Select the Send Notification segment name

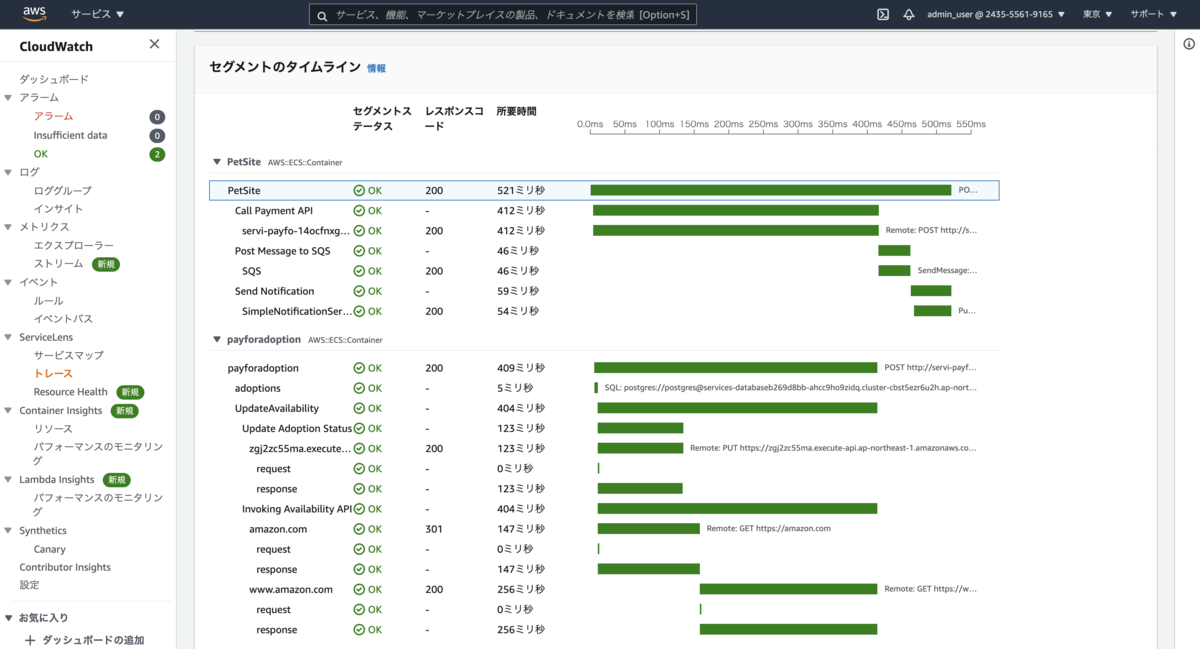click(x=274, y=291)
